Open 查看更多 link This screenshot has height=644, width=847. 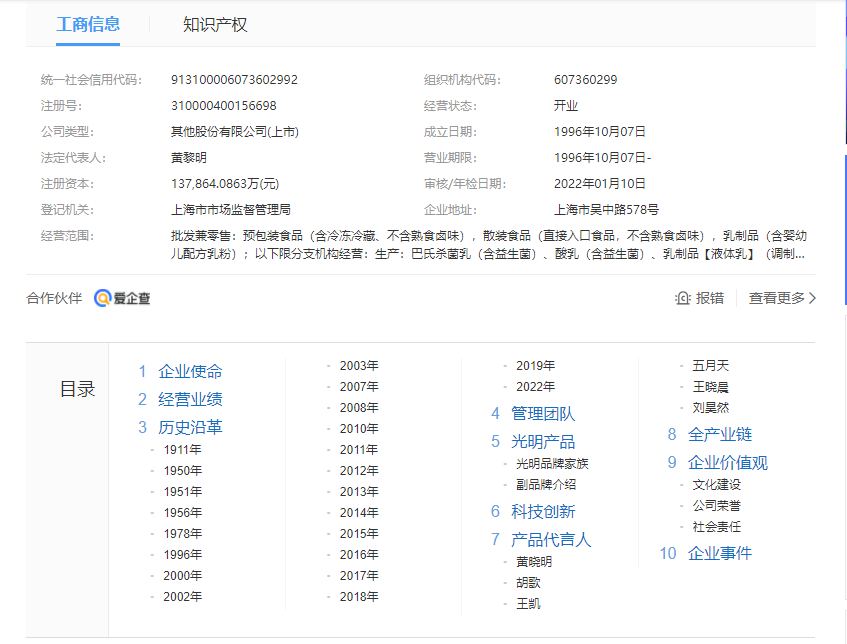click(x=776, y=298)
